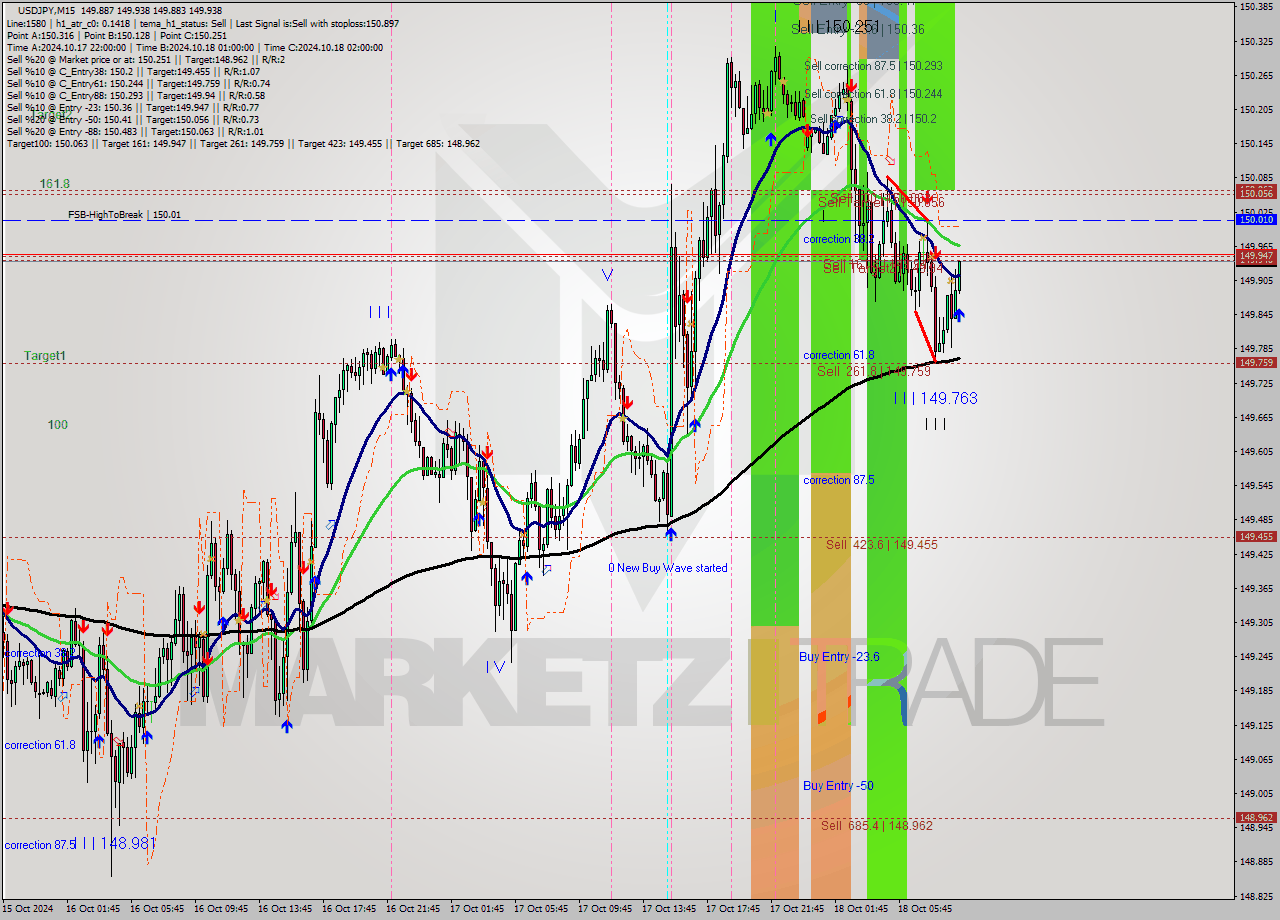Click the red 149.947 current price tag
1280x920 pixels.
pyautogui.click(x=1257, y=257)
